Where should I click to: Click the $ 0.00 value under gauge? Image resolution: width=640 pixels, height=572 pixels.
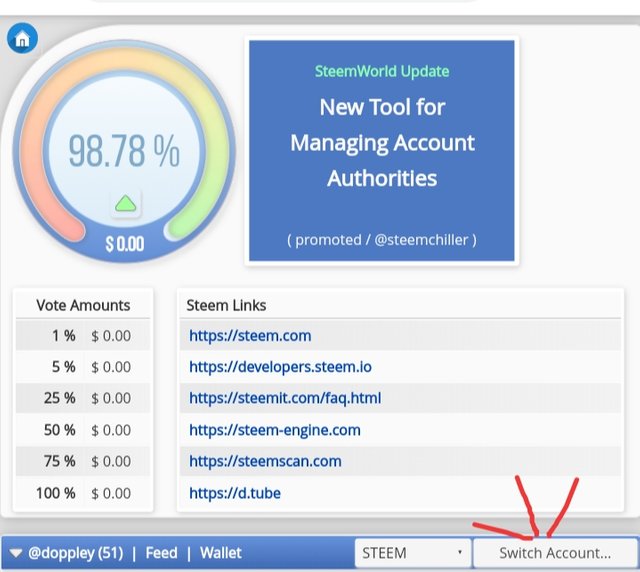[125, 244]
